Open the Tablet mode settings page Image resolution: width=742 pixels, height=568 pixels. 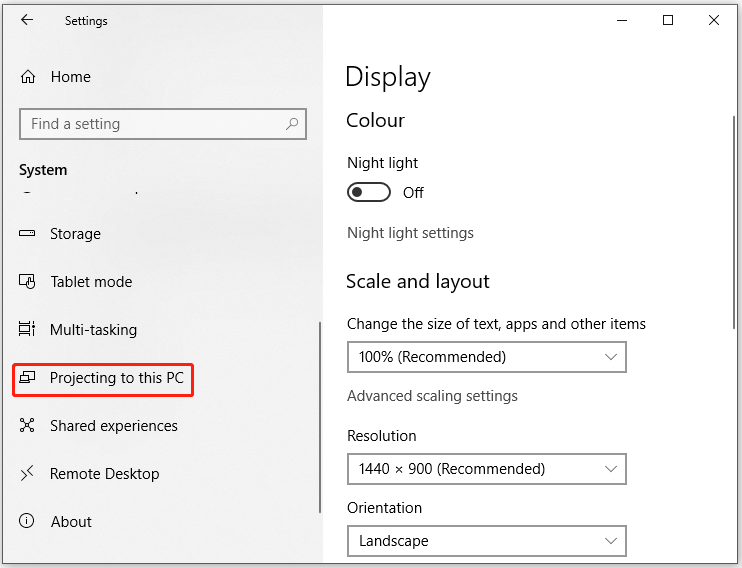coord(91,282)
